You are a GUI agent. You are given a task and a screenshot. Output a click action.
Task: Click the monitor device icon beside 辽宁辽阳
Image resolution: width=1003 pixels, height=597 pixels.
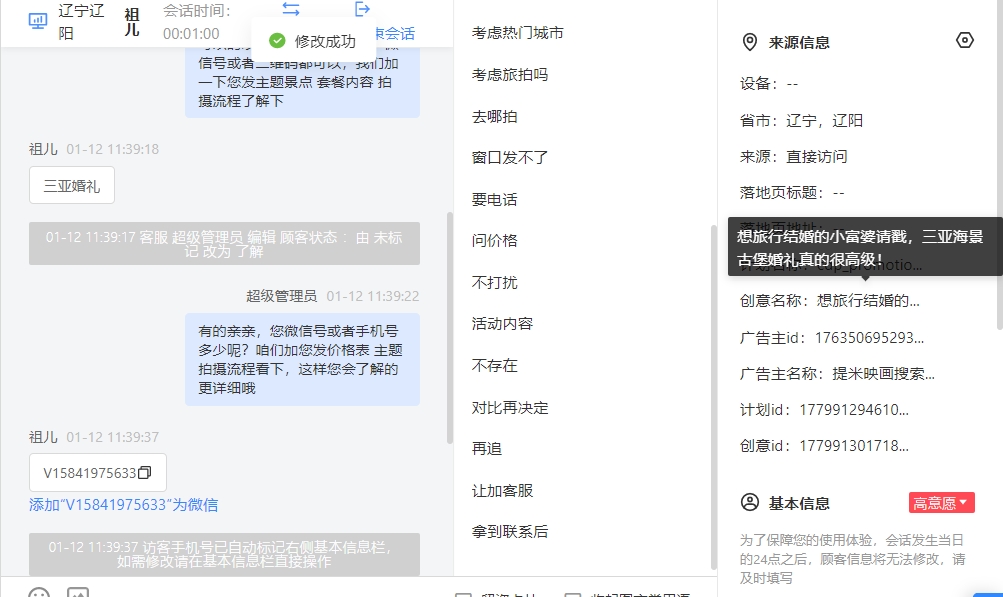[x=38, y=21]
